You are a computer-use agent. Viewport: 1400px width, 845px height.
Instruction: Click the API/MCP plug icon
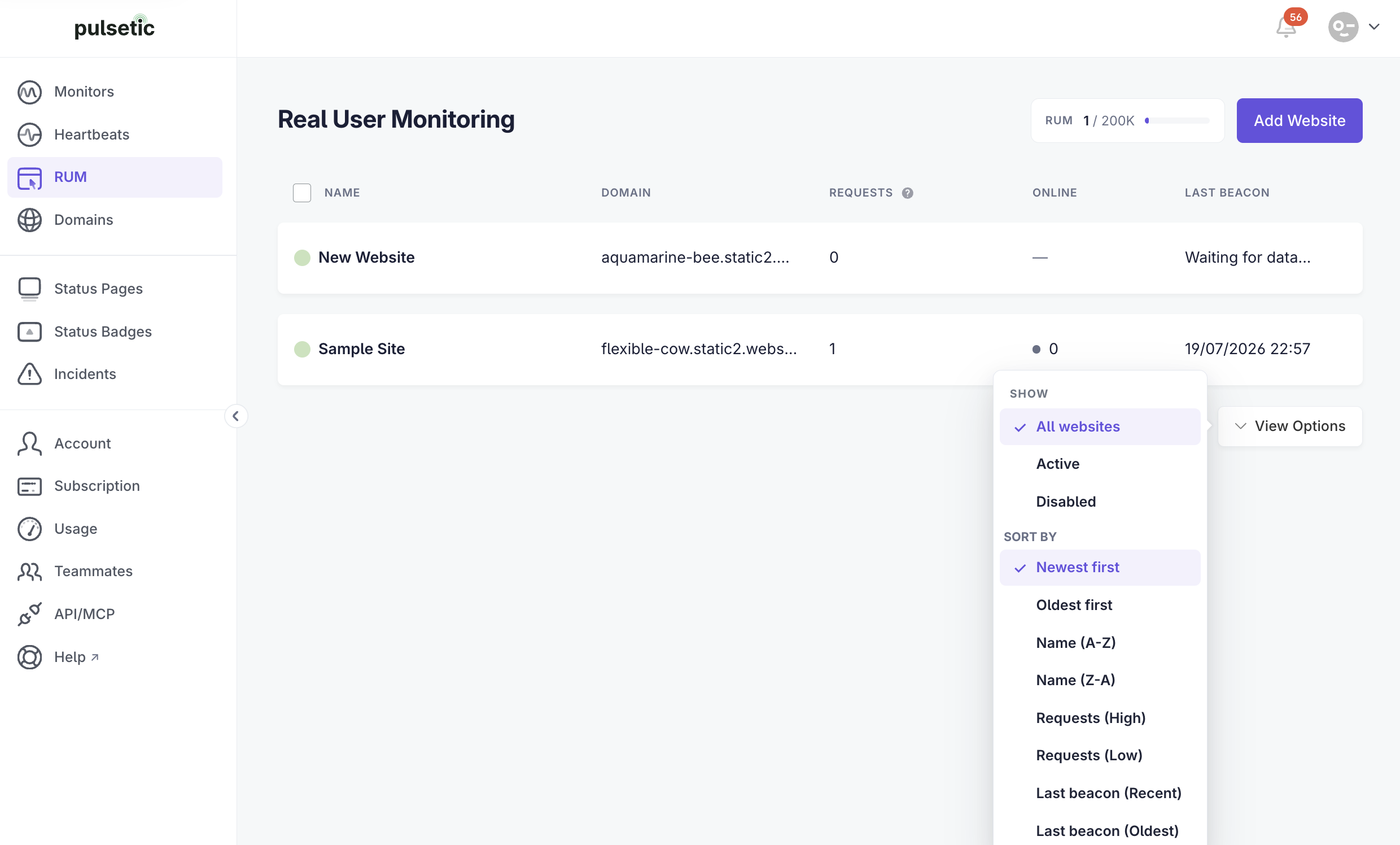(29, 614)
